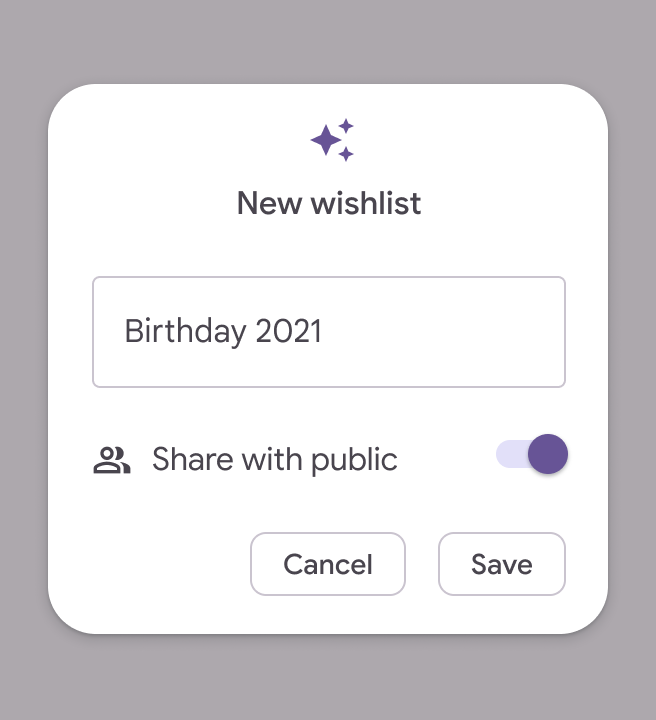This screenshot has height=720, width=656.
Task: Click the dark purple toggle knob
Action: [547, 454]
